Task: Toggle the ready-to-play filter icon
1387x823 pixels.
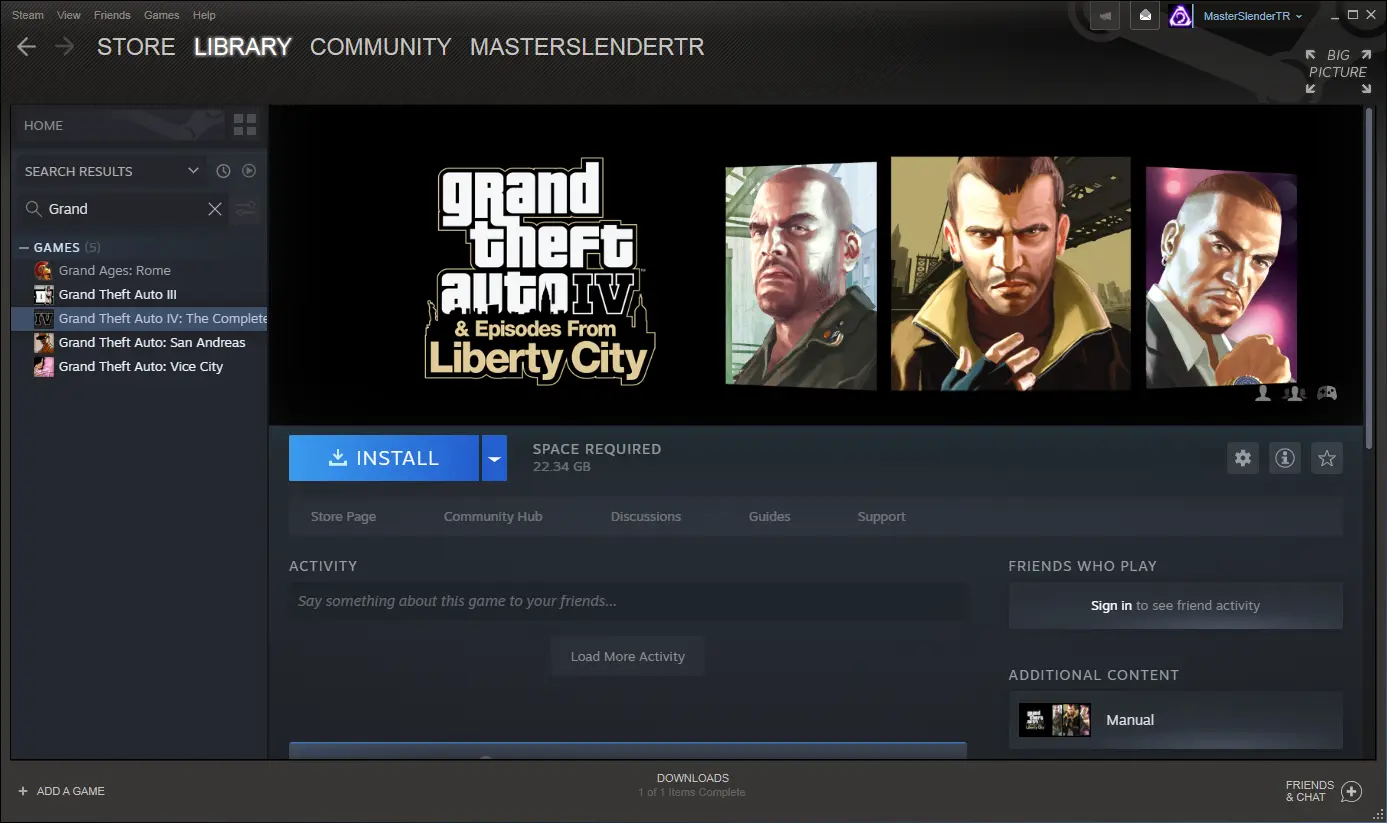Action: [249, 171]
